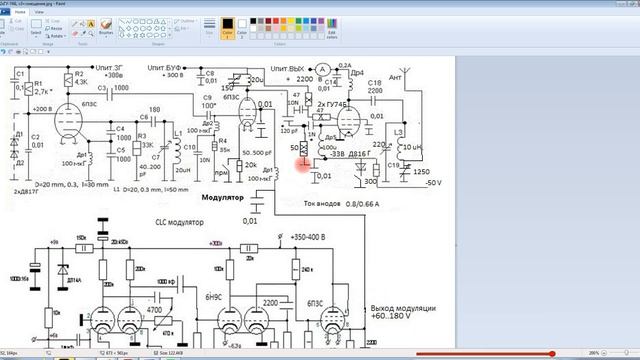640x360 pixels.
Task: Open the shape Outline dropdown
Action: click(186, 21)
